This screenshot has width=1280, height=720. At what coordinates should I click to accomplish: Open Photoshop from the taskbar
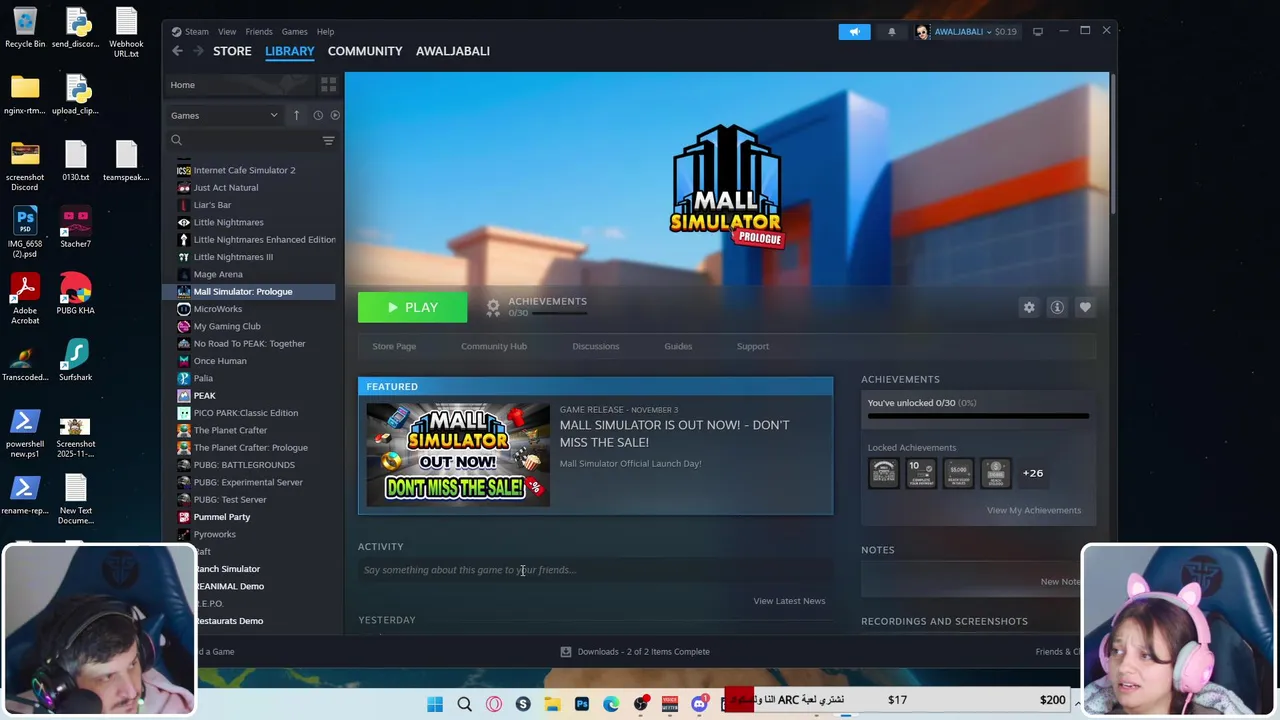[x=582, y=704]
